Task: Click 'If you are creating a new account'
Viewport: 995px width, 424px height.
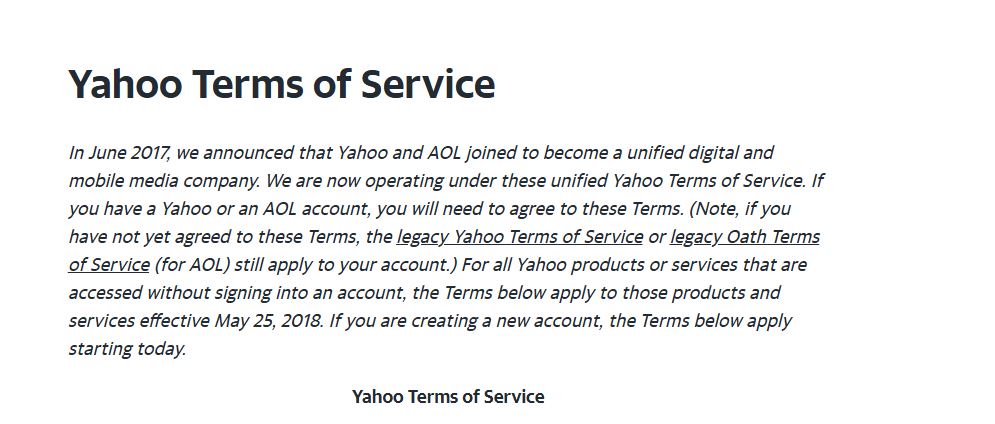Action: 466,321
